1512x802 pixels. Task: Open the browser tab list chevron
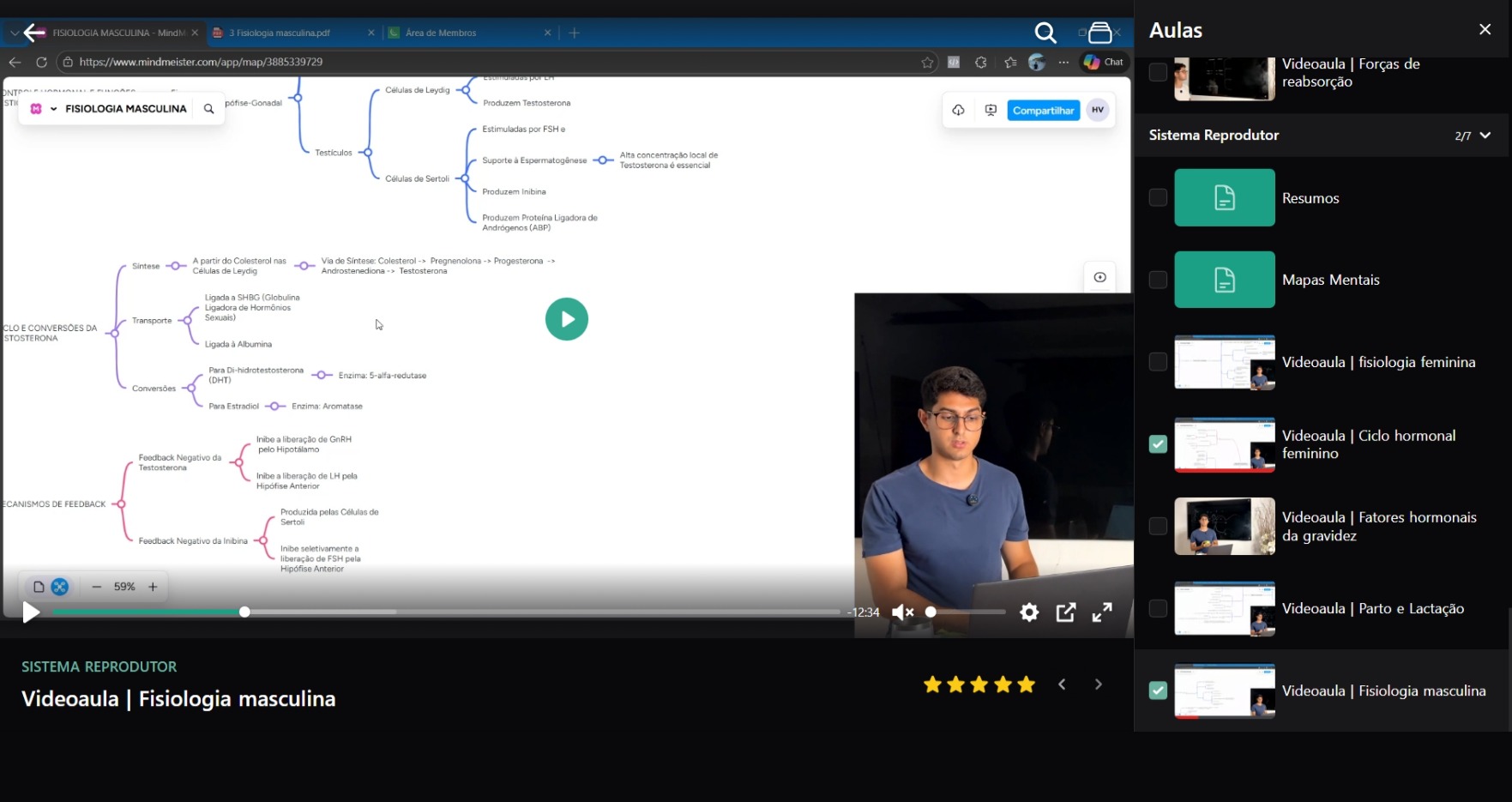14,33
